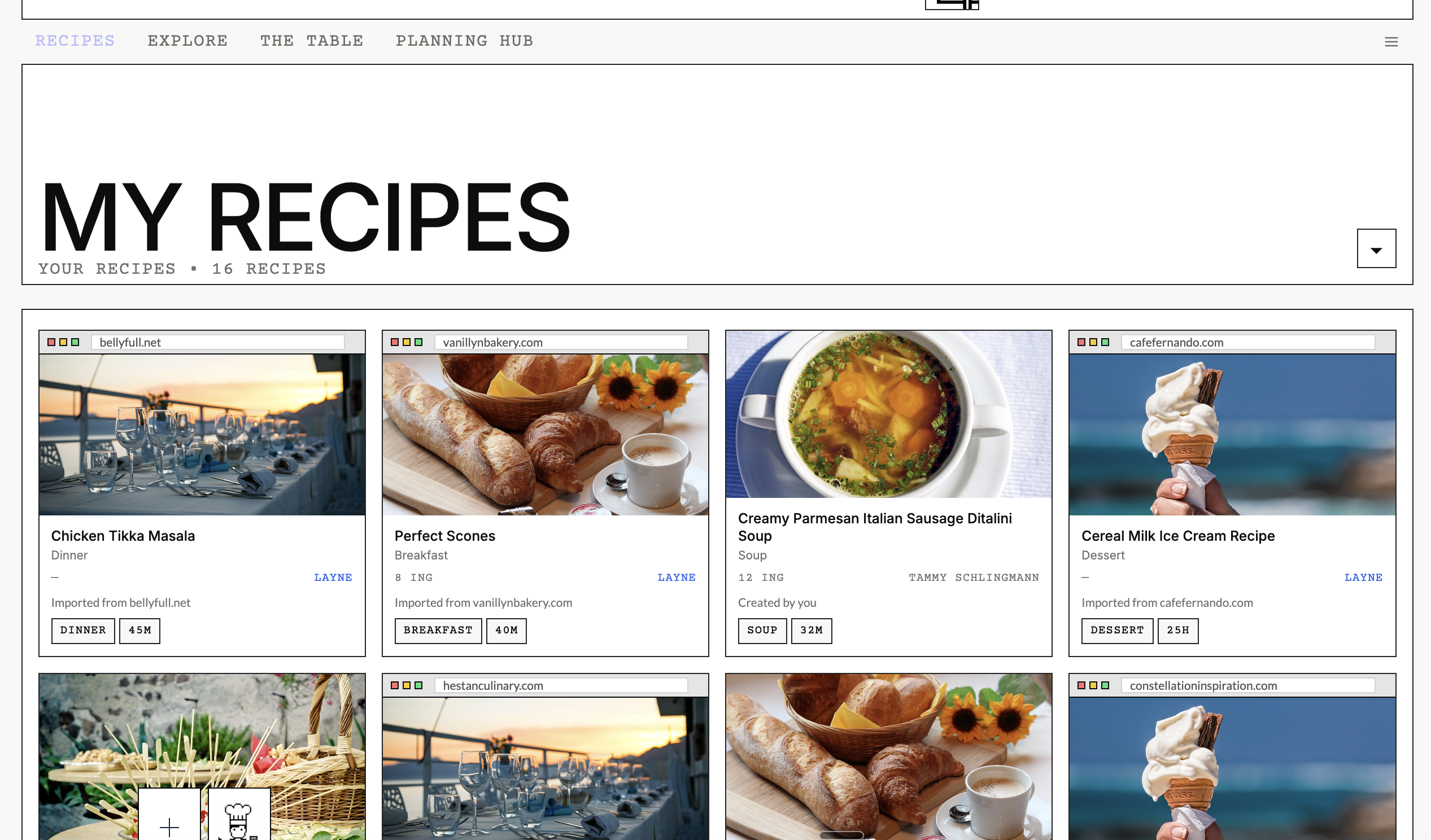Screen dimensions: 1431x840
Task: Toggle the green dot on the hestanculinary.com card
Action: click(x=420, y=685)
